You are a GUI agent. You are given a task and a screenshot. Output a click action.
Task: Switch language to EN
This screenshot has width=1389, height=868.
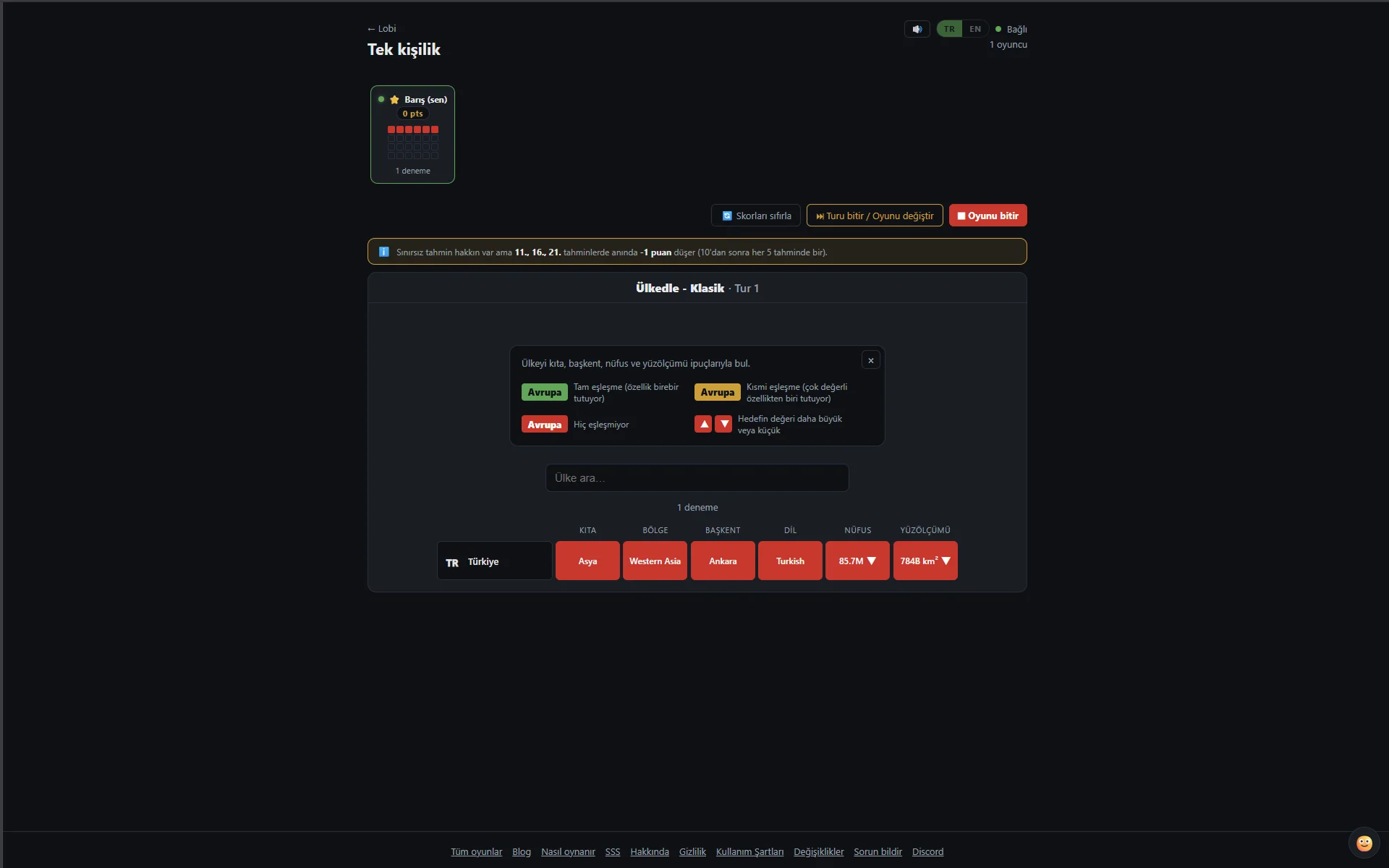tap(975, 29)
